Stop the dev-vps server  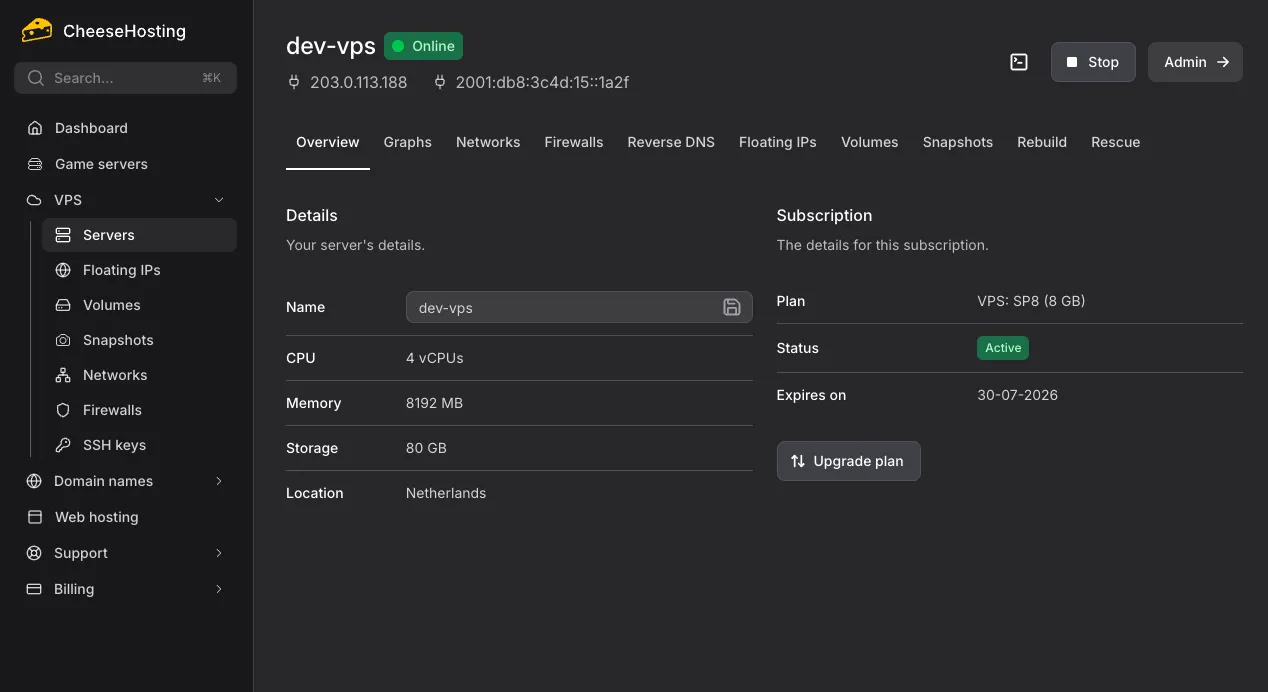[x=1093, y=62]
